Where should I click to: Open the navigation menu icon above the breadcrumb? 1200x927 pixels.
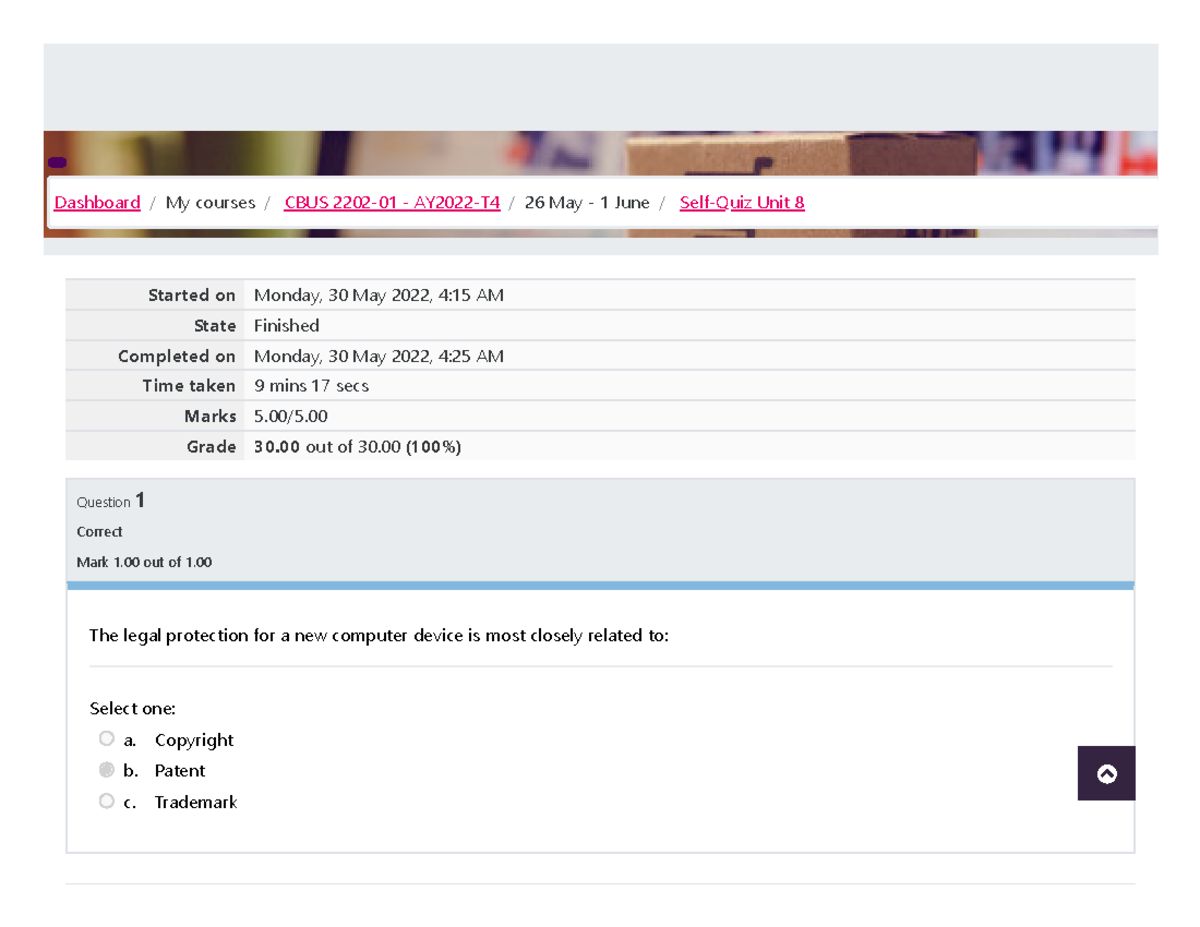[x=58, y=160]
